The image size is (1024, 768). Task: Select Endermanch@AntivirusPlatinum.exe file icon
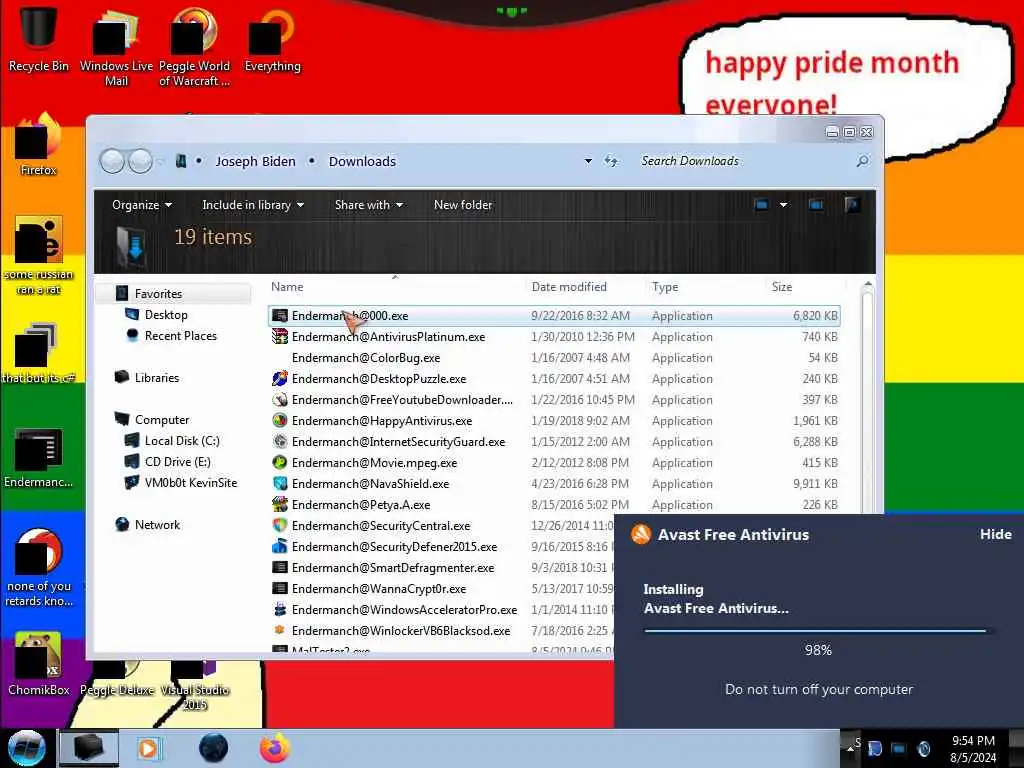point(280,337)
